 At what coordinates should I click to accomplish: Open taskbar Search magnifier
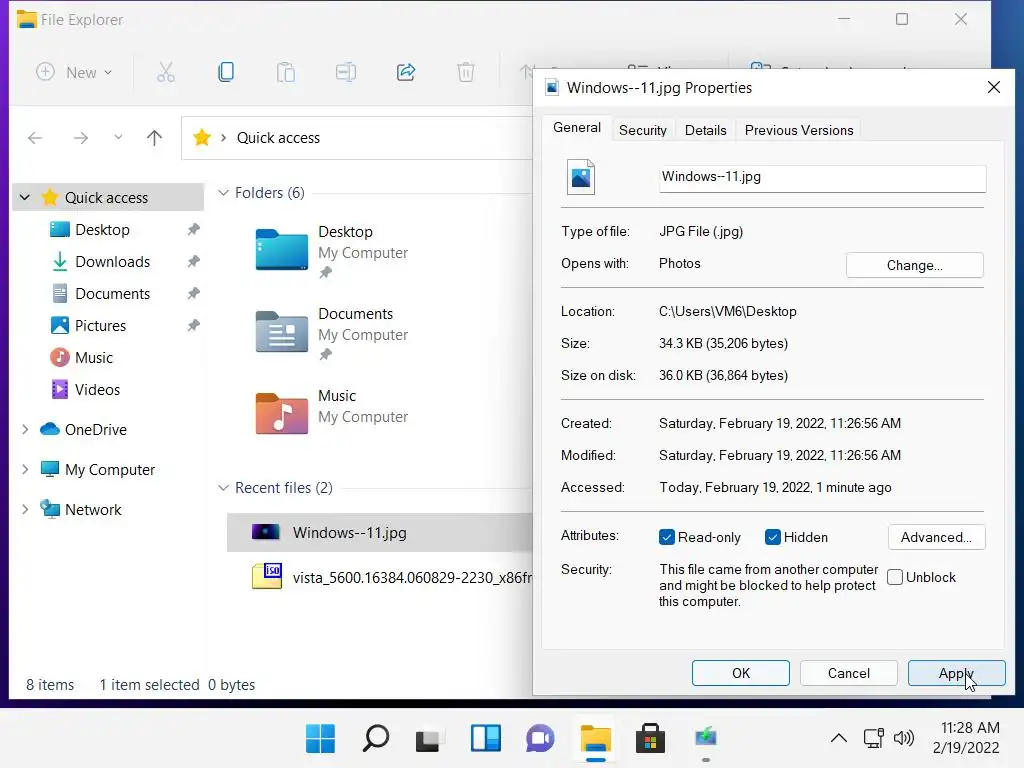pos(376,739)
